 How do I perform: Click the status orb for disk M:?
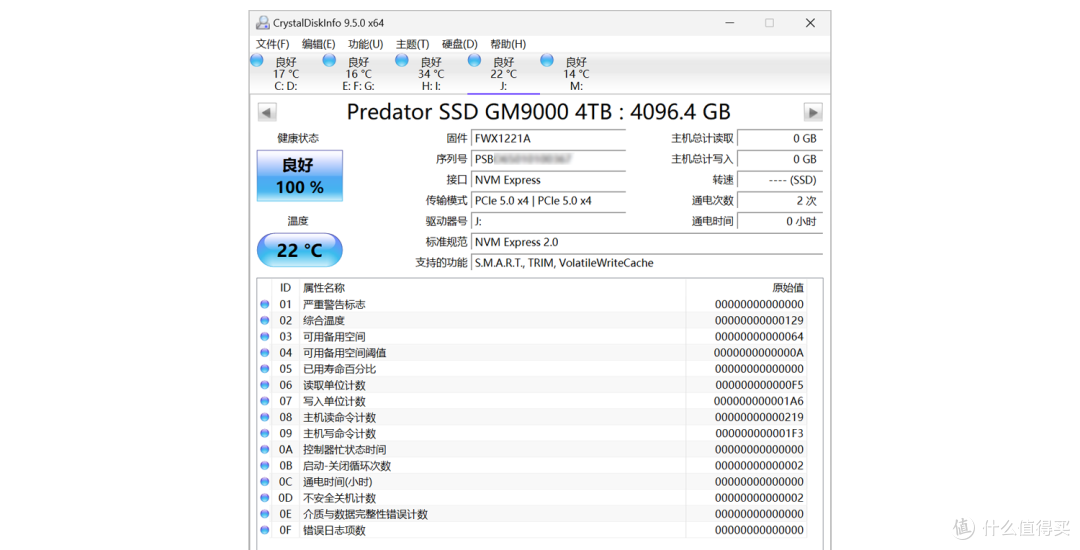[x=547, y=60]
